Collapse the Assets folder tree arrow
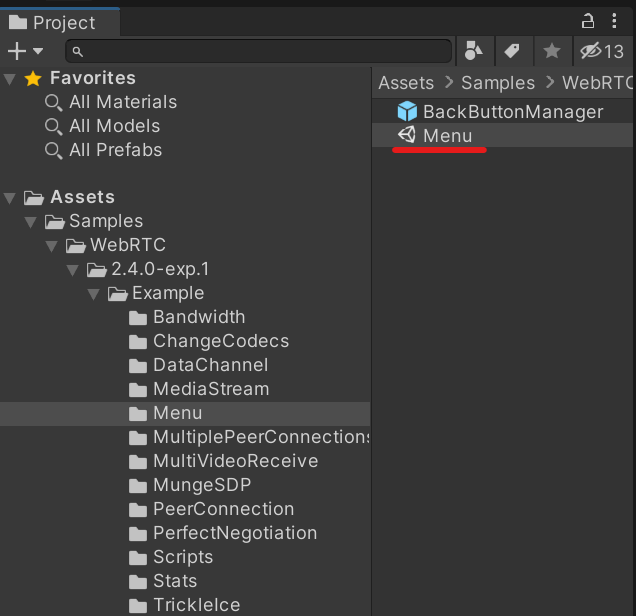 10,197
